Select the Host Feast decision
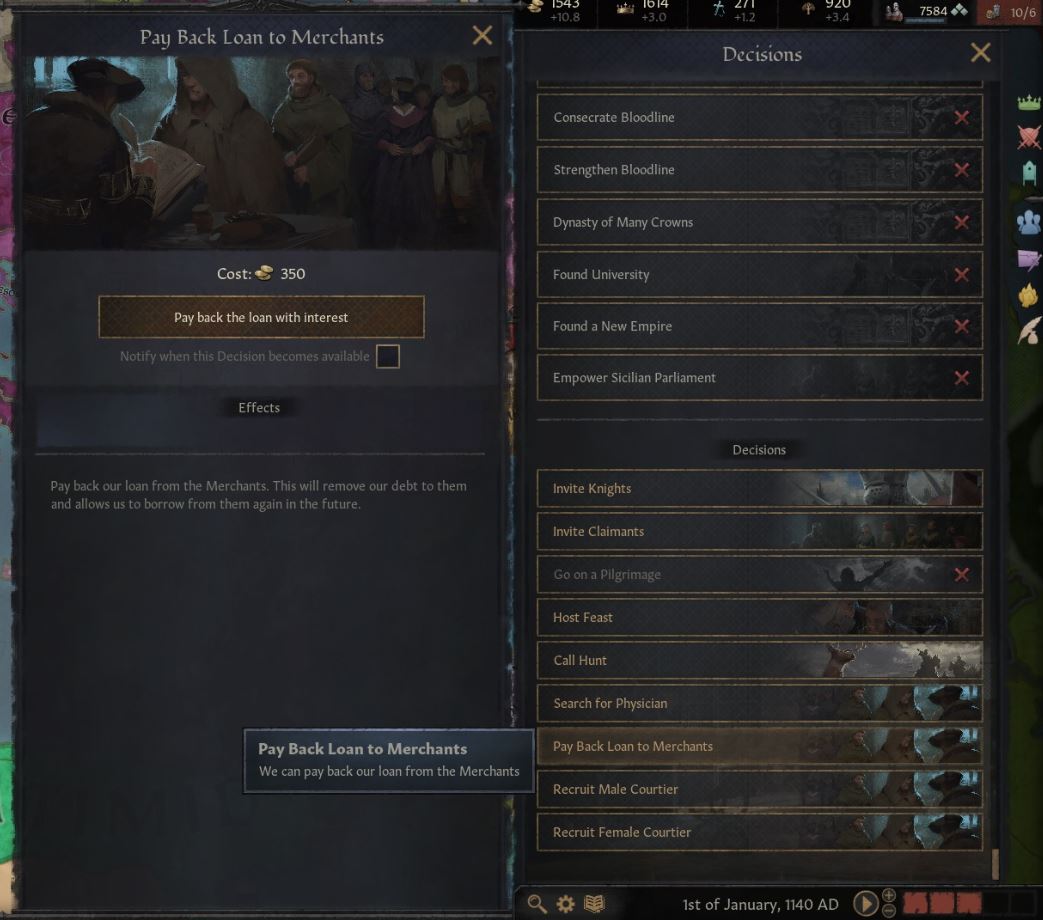The width and height of the screenshot is (1043, 920). (759, 617)
